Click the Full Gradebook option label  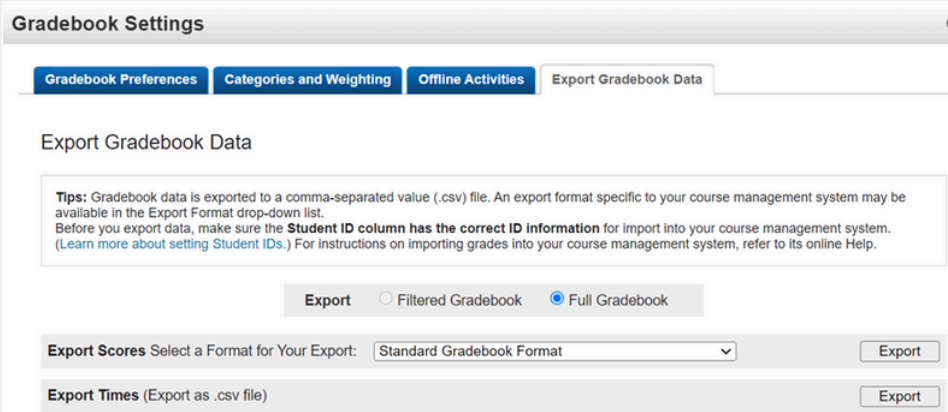619,300
